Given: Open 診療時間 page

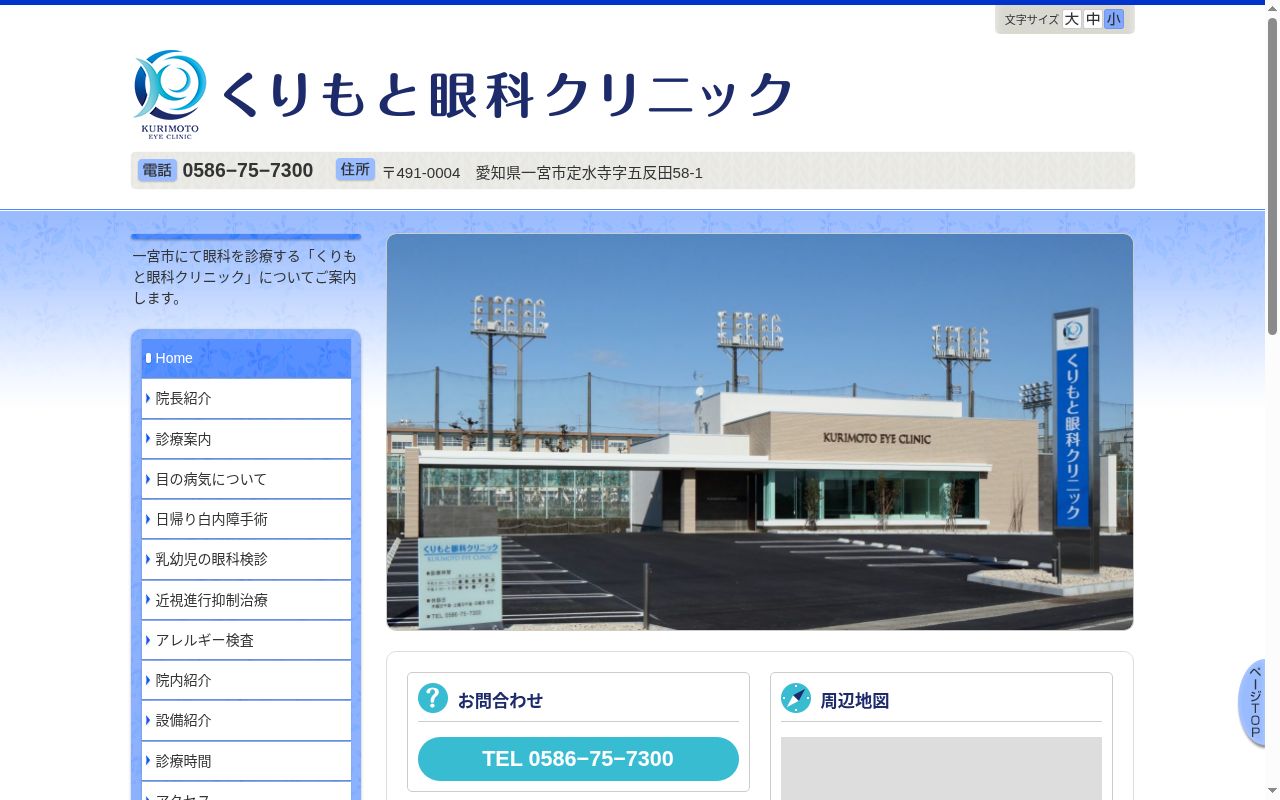Looking at the screenshot, I should 246,761.
